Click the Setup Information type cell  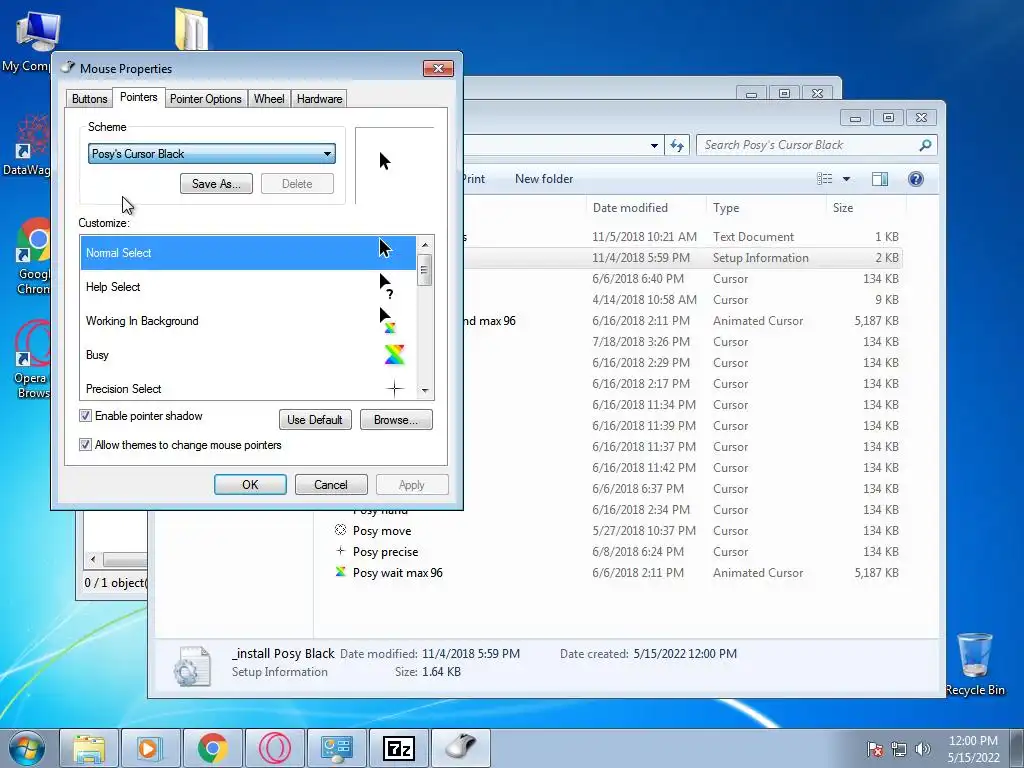761,258
